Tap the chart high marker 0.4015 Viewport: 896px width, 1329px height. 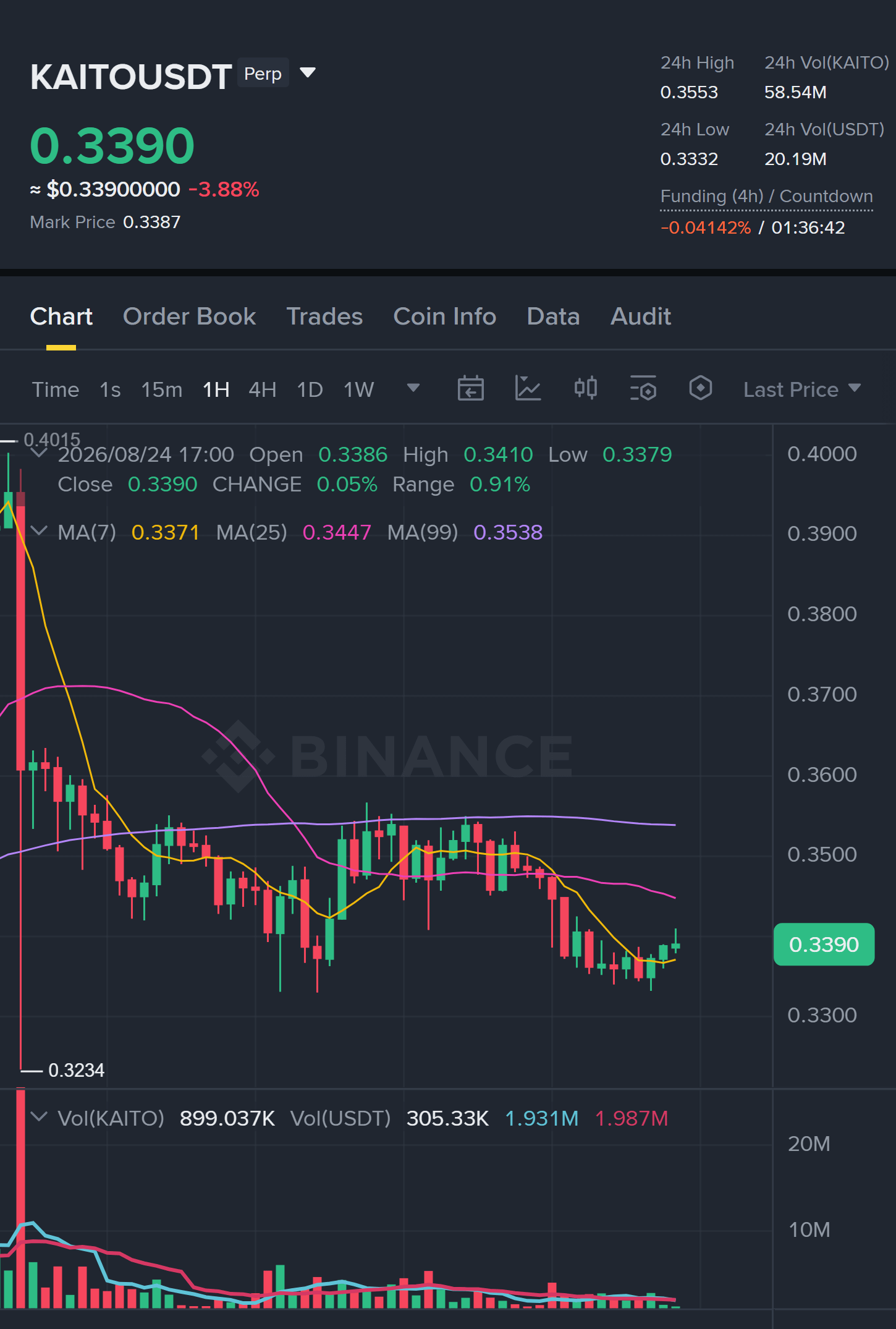pos(52,439)
